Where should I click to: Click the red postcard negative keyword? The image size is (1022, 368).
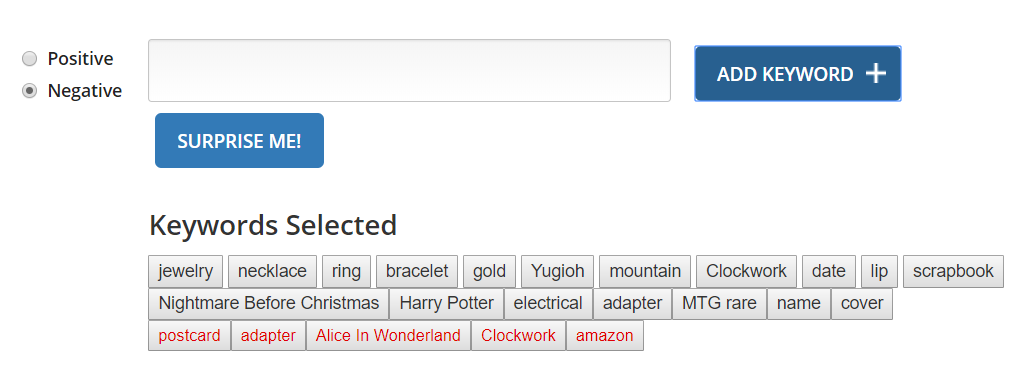click(x=190, y=336)
